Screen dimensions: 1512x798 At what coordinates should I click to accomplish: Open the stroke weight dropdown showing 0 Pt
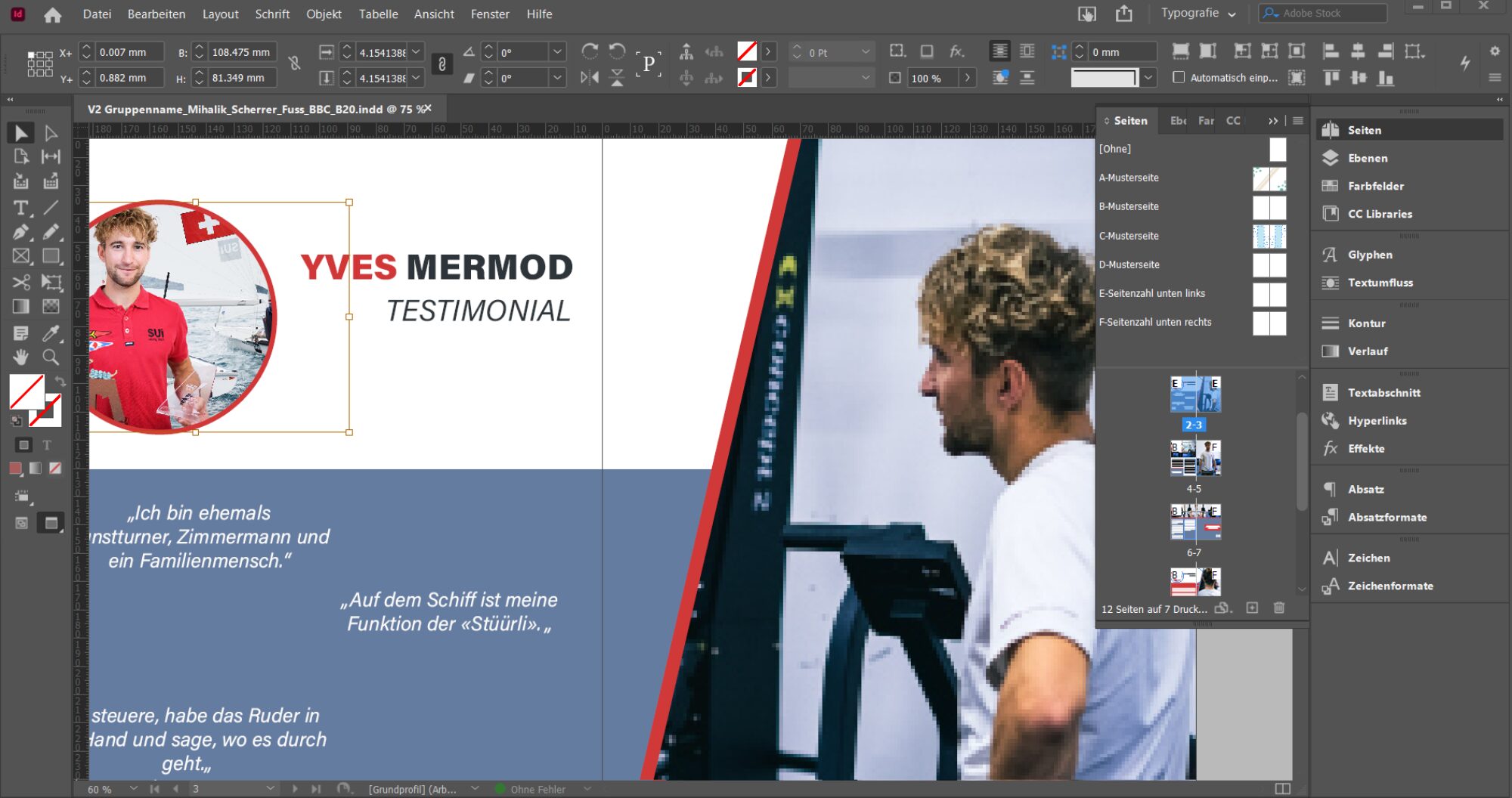click(x=863, y=51)
